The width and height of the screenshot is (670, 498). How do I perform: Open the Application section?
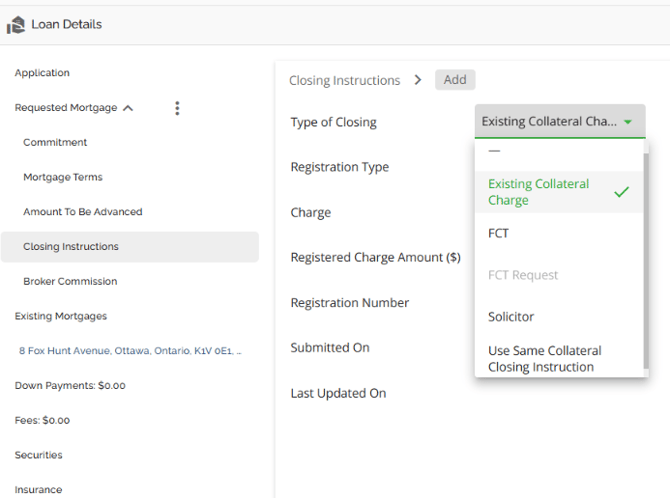(x=42, y=73)
